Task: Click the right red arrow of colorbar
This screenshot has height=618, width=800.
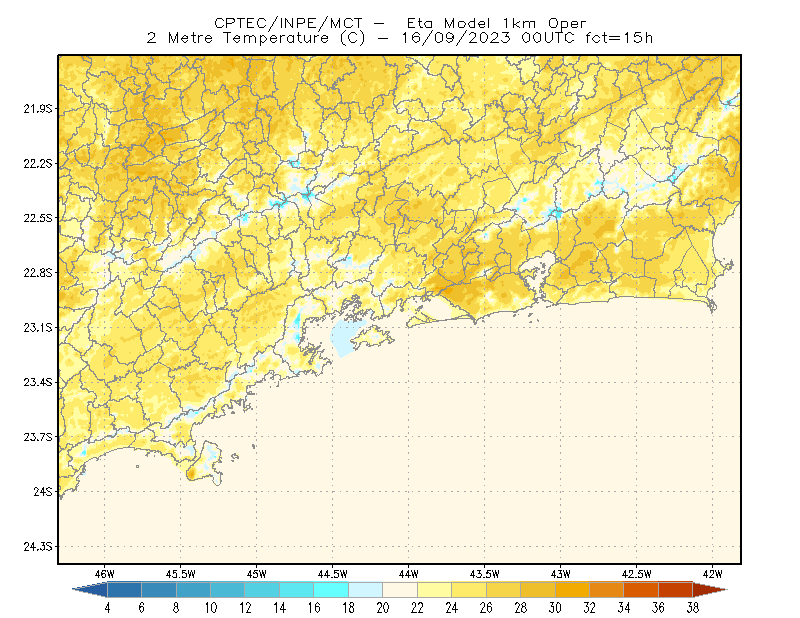Action: click(x=710, y=590)
